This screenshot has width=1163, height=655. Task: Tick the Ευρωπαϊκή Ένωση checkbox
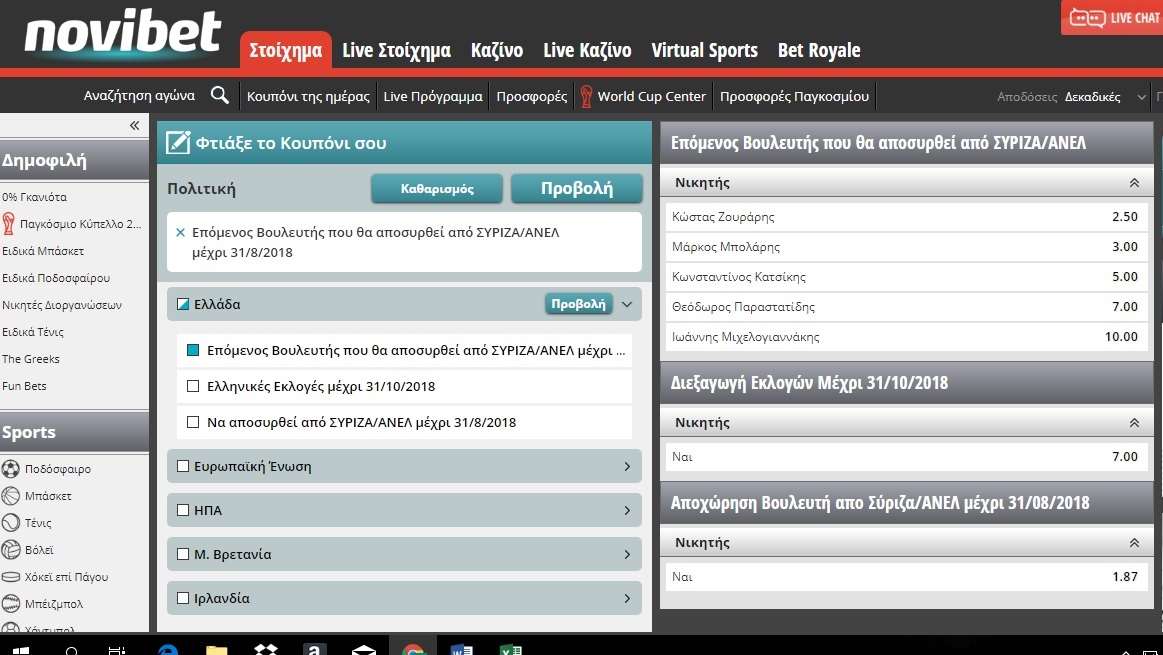point(183,466)
